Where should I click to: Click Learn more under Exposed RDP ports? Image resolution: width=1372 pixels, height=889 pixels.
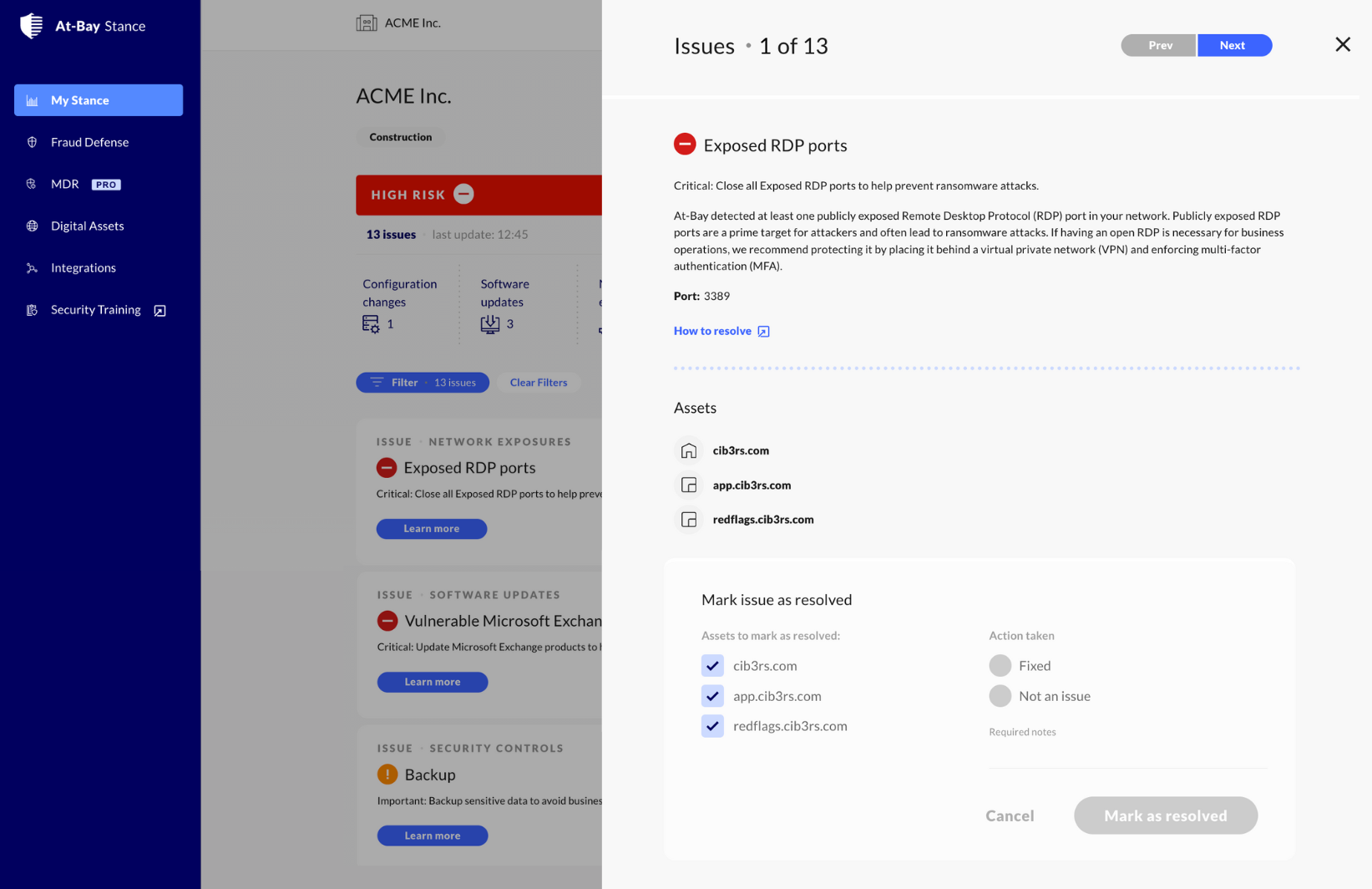pyautogui.click(x=432, y=529)
